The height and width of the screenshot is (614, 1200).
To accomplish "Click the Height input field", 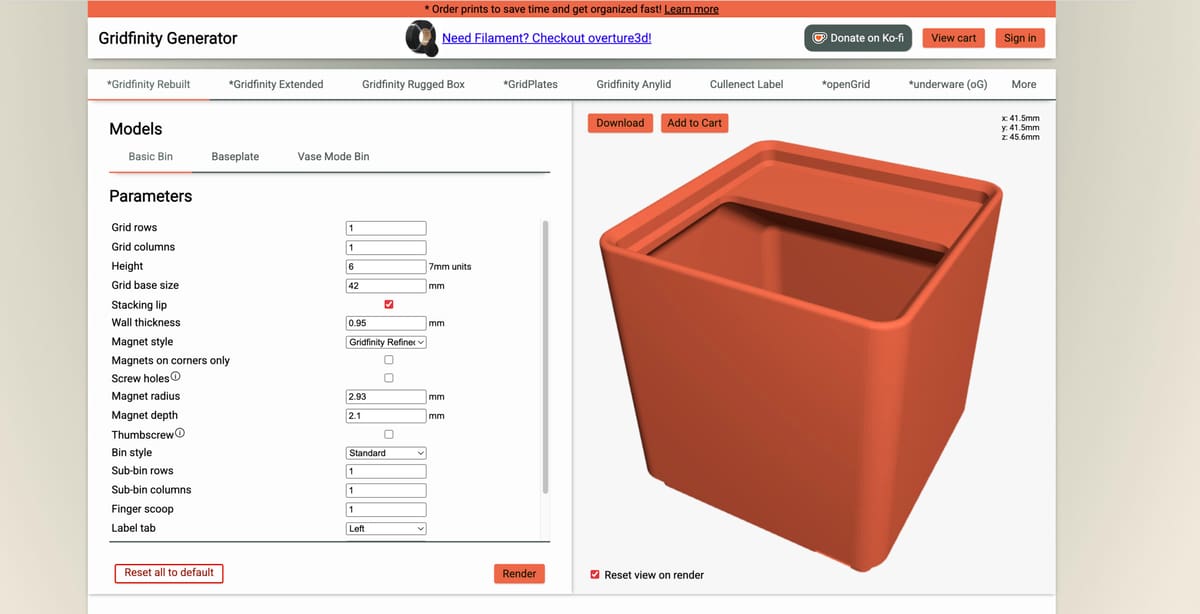I will pos(386,267).
